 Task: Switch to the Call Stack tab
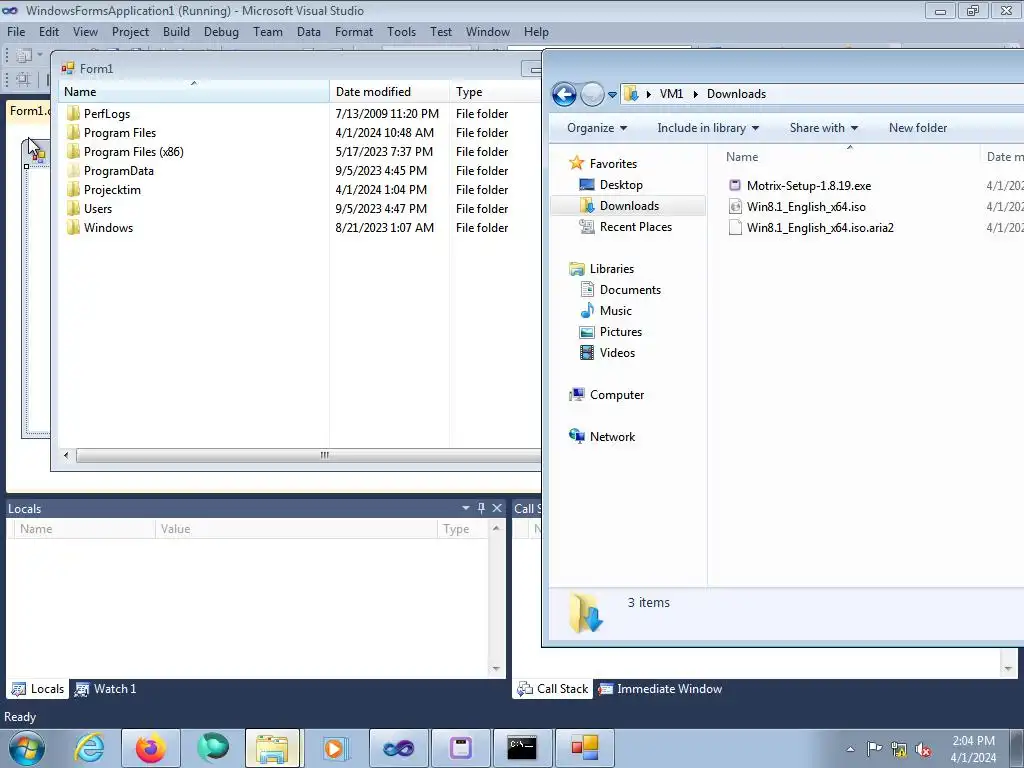552,688
